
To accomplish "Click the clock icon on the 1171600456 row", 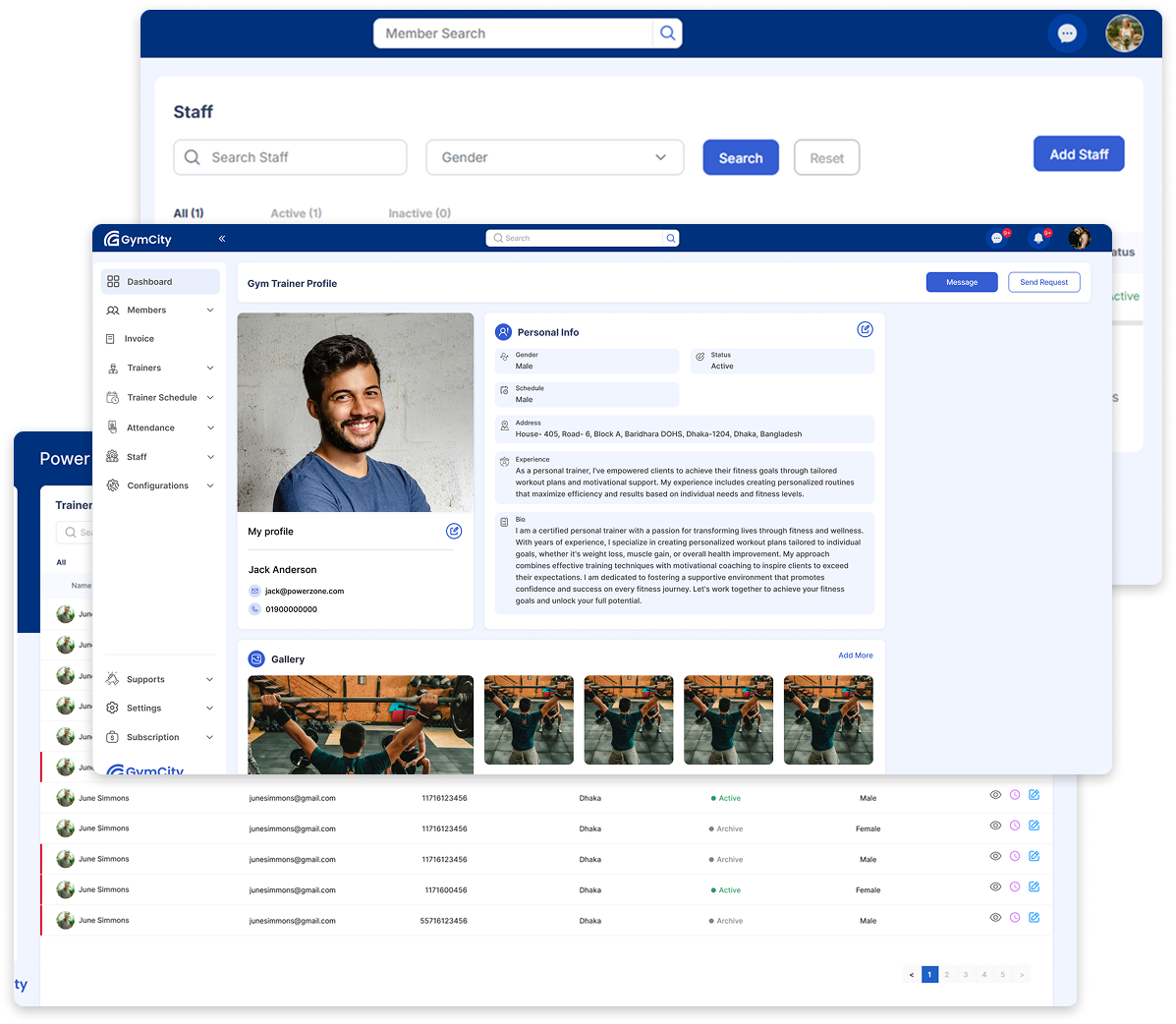I will (1015, 887).
